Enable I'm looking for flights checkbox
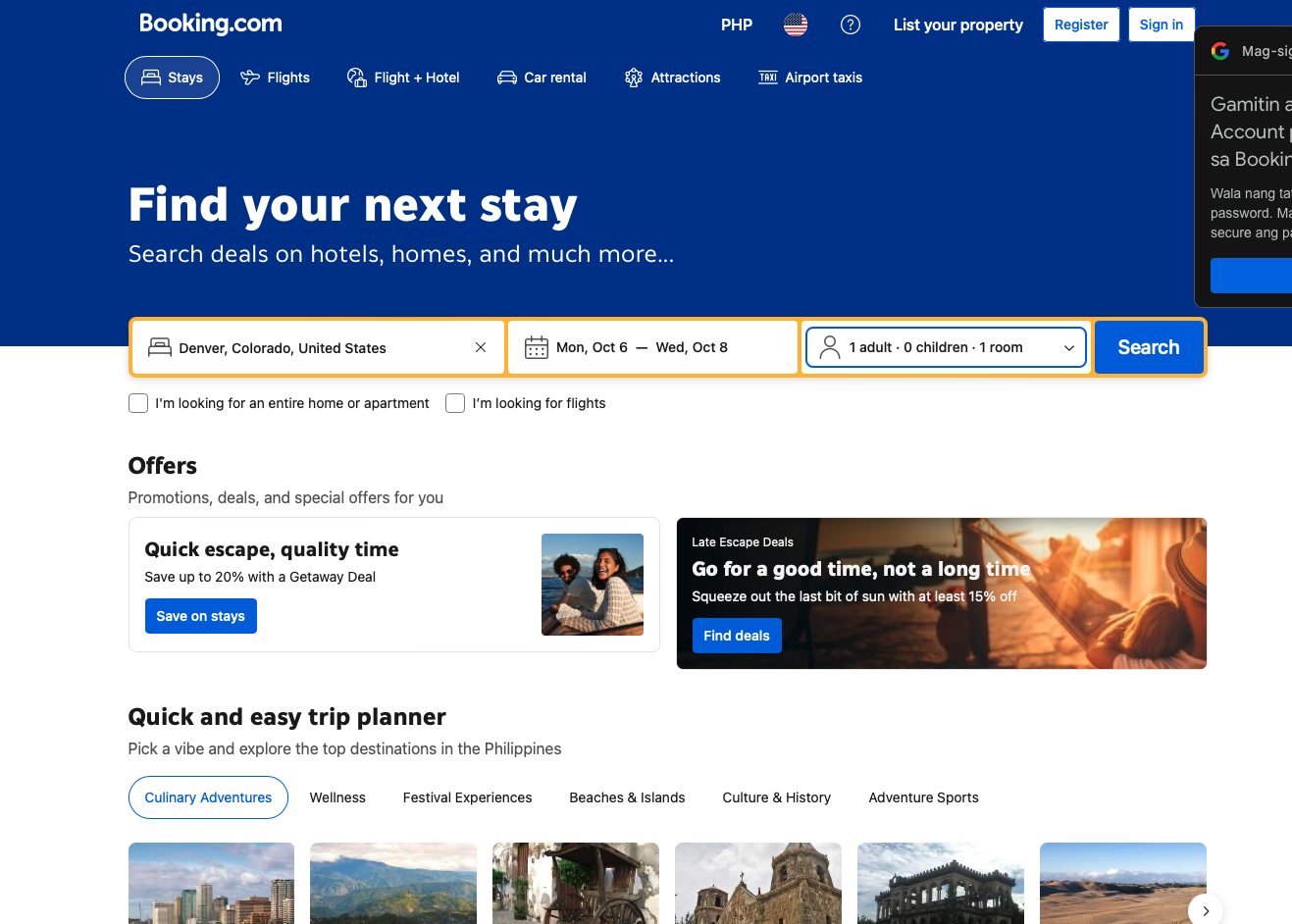The image size is (1292, 924). coord(455,403)
